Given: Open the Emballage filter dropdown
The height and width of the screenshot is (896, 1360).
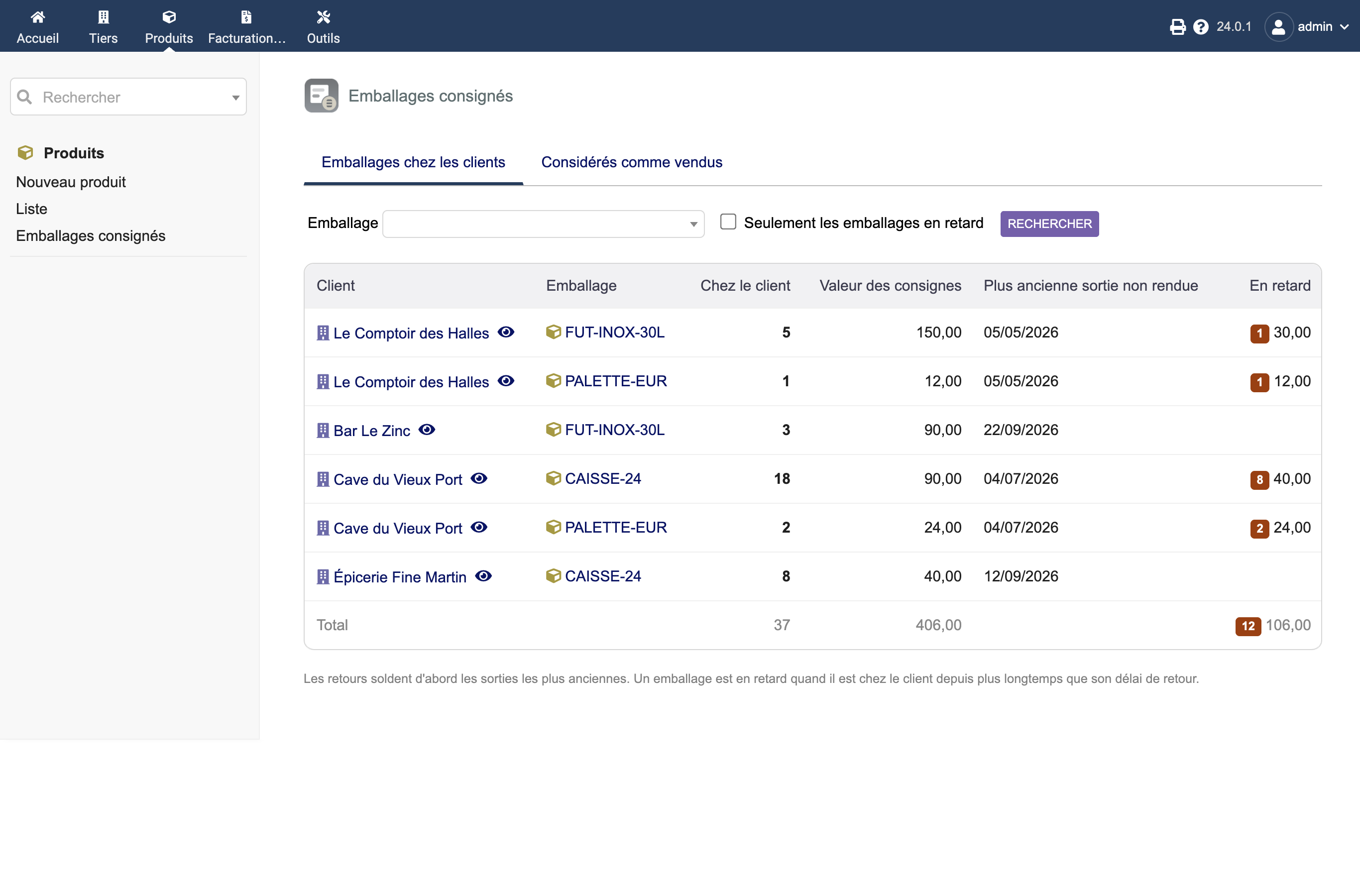Looking at the screenshot, I should (x=543, y=224).
